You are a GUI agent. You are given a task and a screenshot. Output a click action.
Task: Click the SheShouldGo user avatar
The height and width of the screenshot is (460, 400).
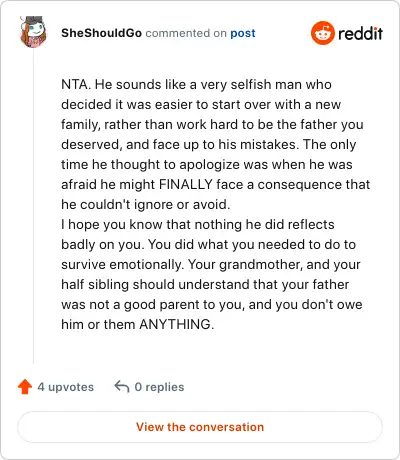point(33,32)
